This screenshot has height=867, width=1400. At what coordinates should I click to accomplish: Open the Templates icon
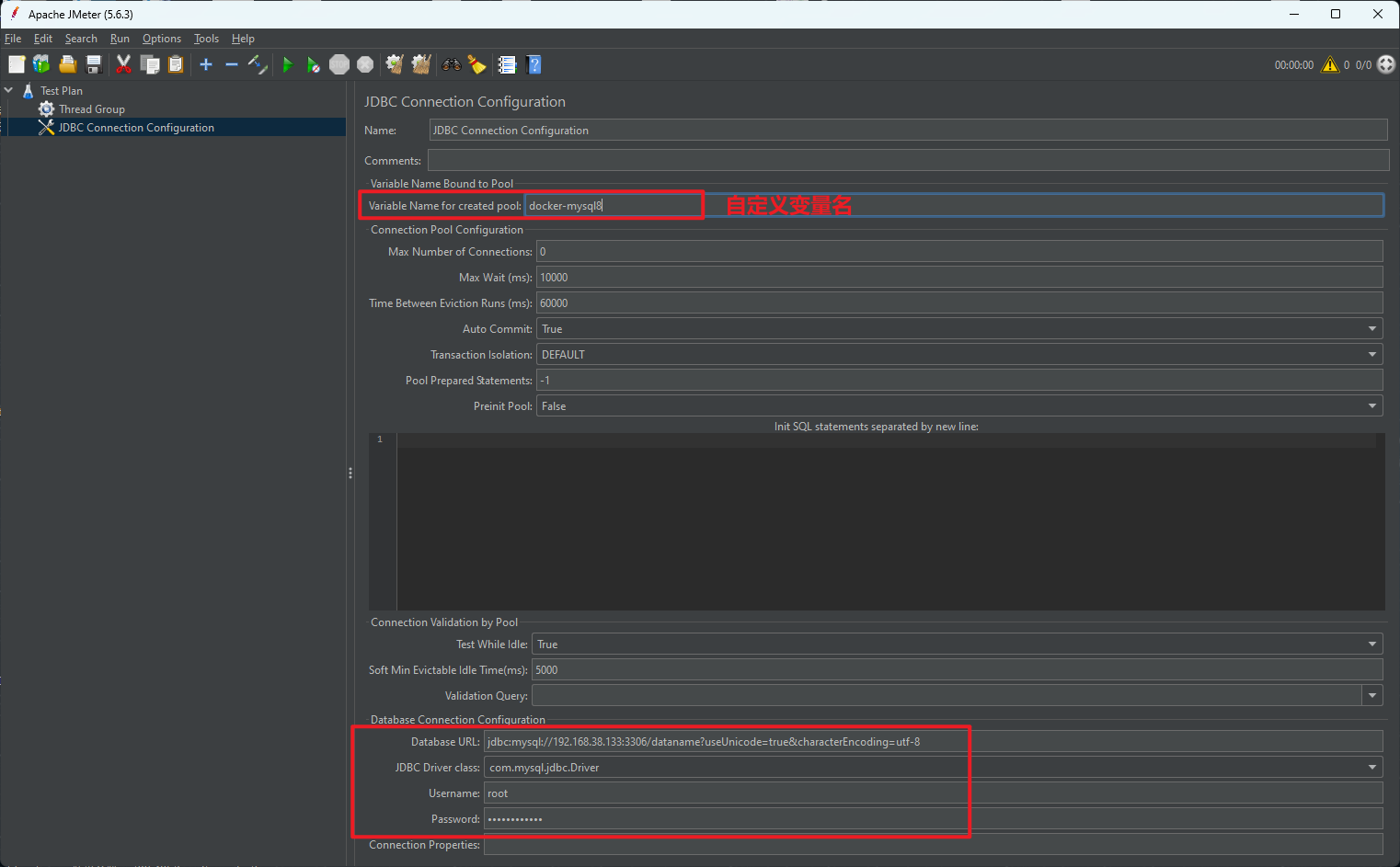[x=41, y=64]
